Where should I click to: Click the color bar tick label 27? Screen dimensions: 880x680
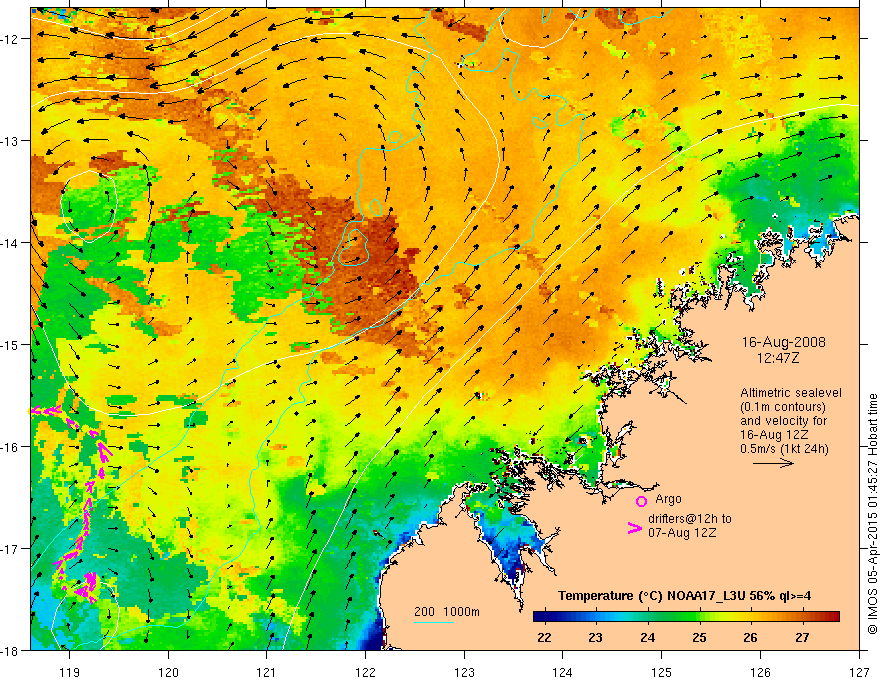coord(803,638)
